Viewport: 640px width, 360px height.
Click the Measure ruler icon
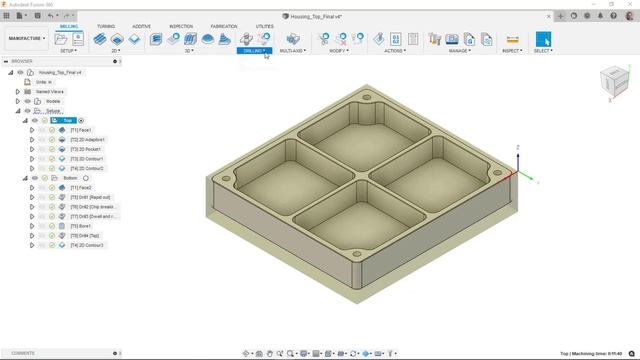(x=512, y=39)
